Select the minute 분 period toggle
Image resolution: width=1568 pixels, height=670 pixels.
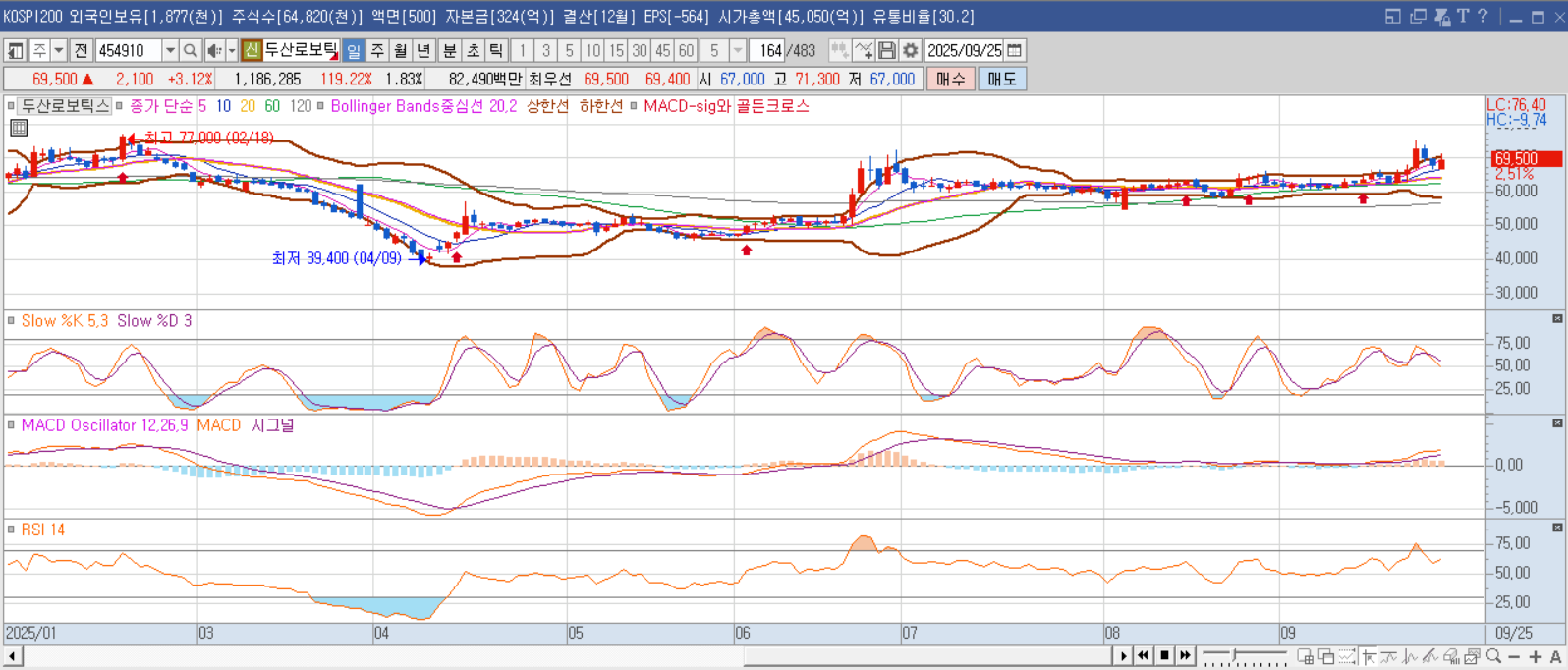449,50
